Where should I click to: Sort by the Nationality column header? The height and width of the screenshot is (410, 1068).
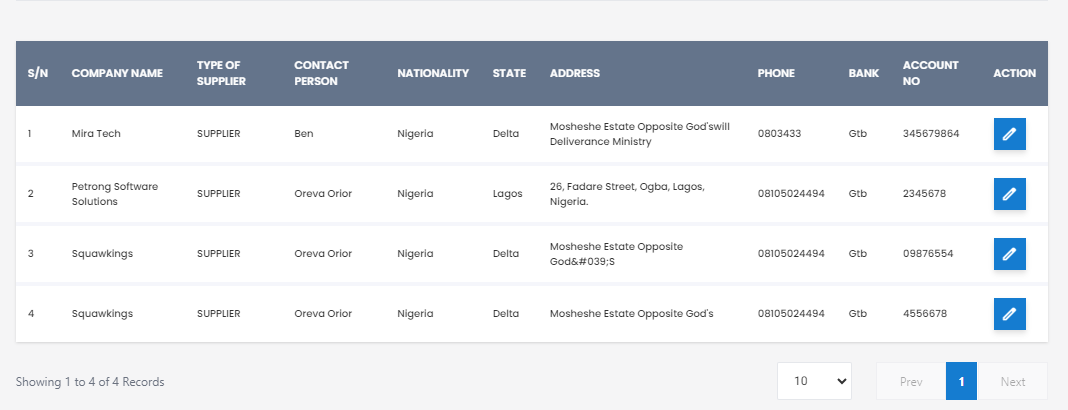[x=433, y=74]
